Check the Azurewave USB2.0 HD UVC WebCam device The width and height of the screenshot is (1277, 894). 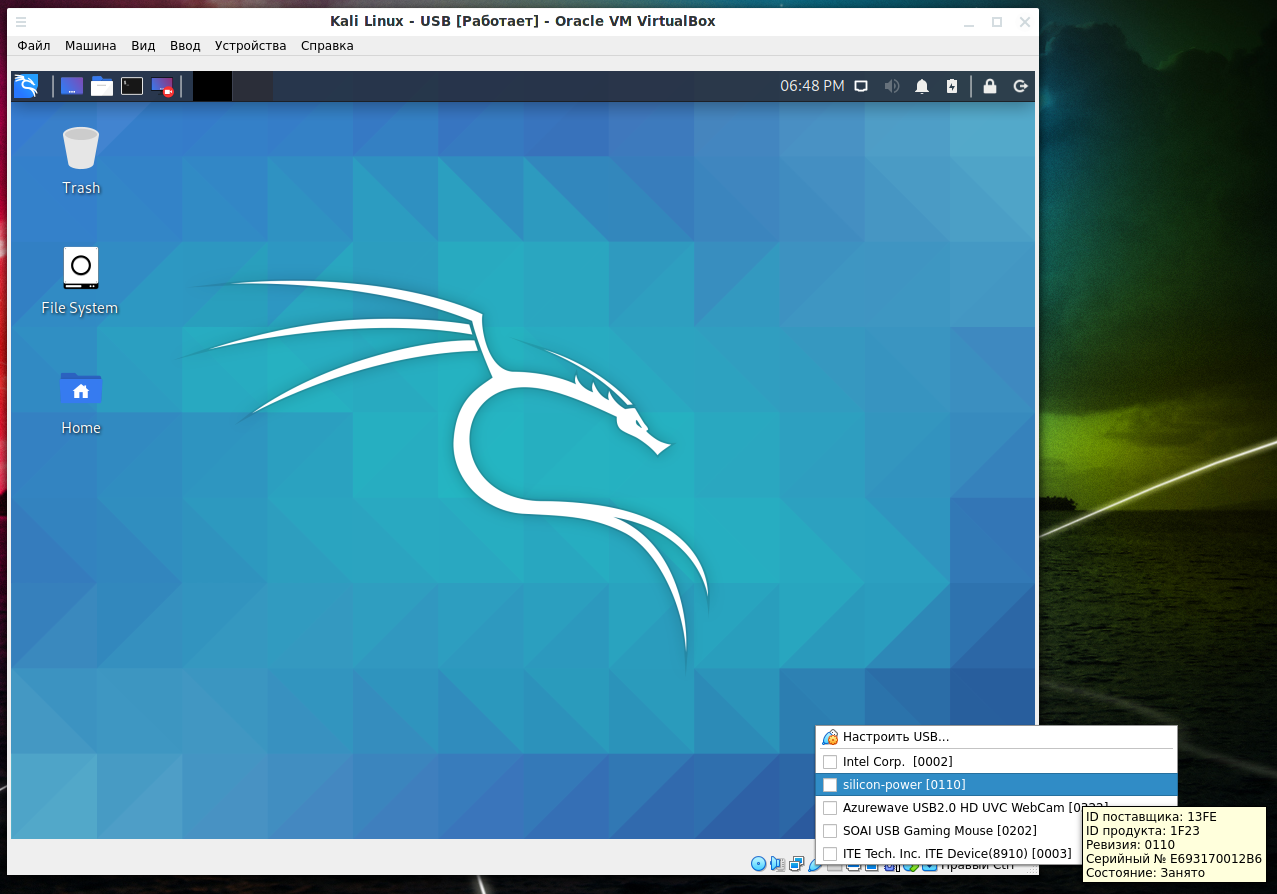click(x=830, y=808)
